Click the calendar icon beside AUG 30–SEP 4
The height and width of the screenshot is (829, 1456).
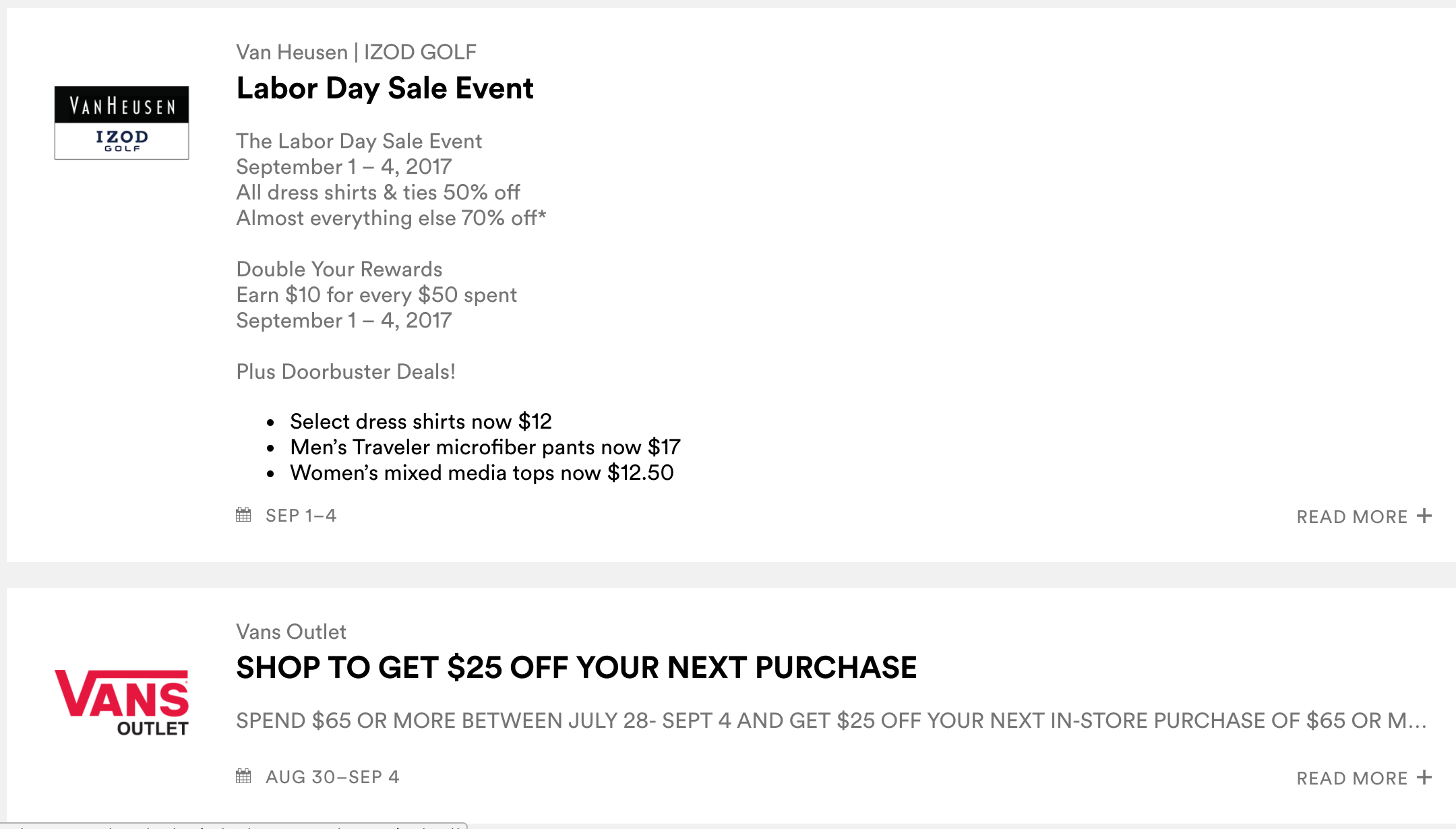(243, 776)
